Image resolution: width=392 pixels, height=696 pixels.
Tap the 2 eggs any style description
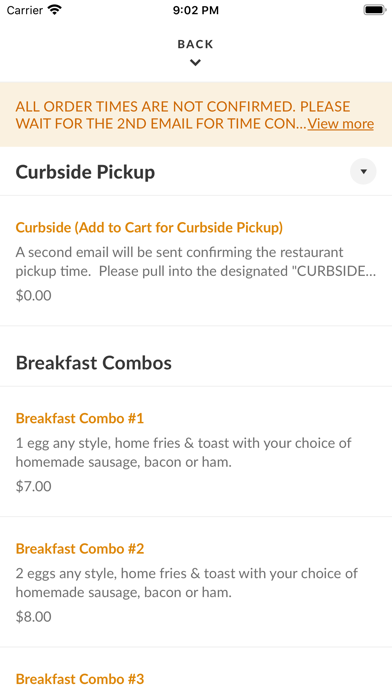(x=186, y=582)
